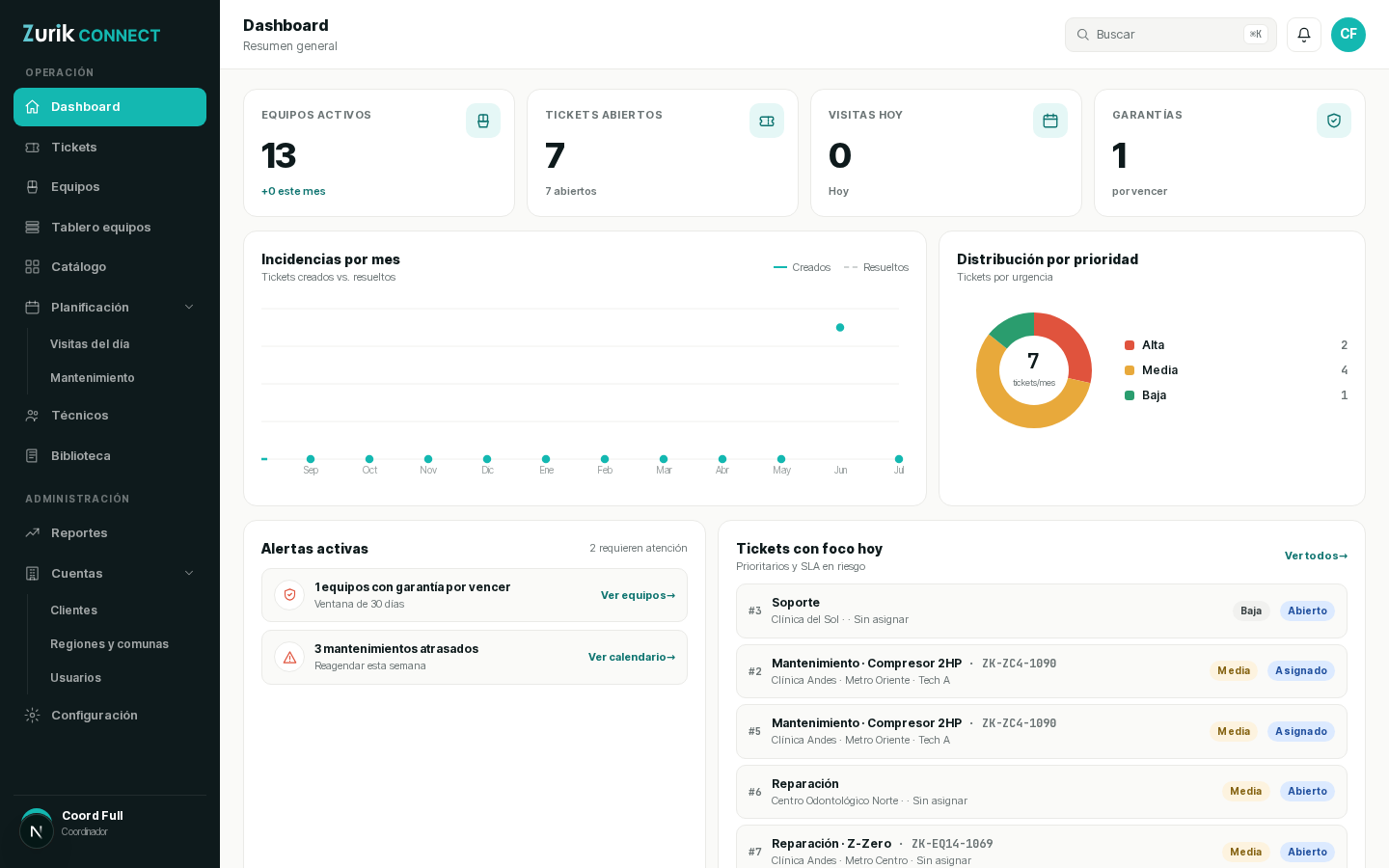The width and height of the screenshot is (1389, 868).
Task: Open Ver todos tickets link
Action: pyautogui.click(x=1316, y=556)
